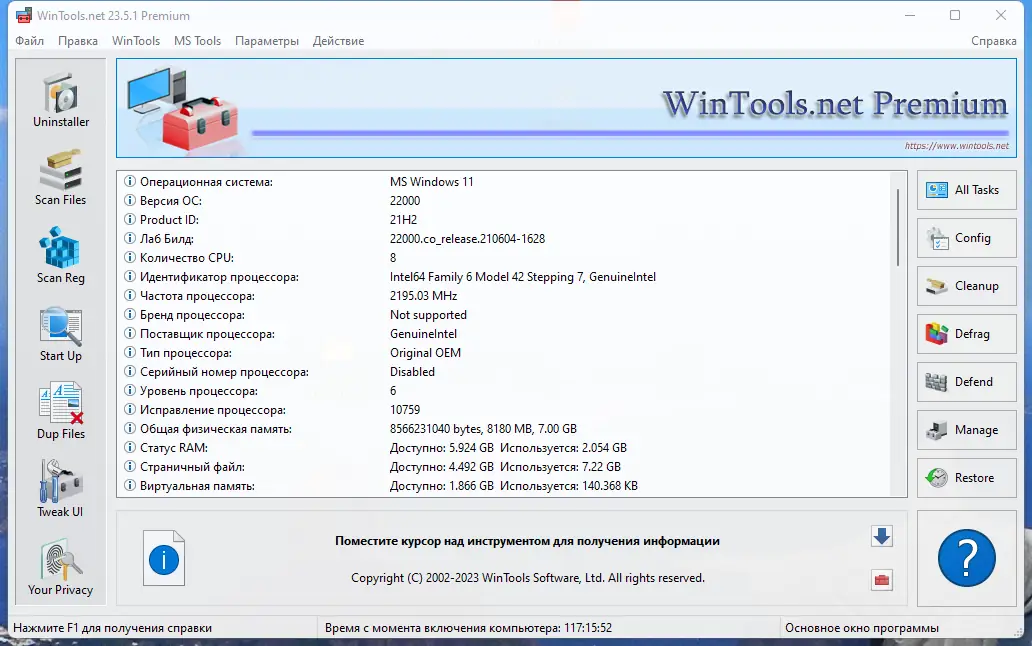Select the Dup Files tool
The image size is (1032, 646).
click(60, 409)
